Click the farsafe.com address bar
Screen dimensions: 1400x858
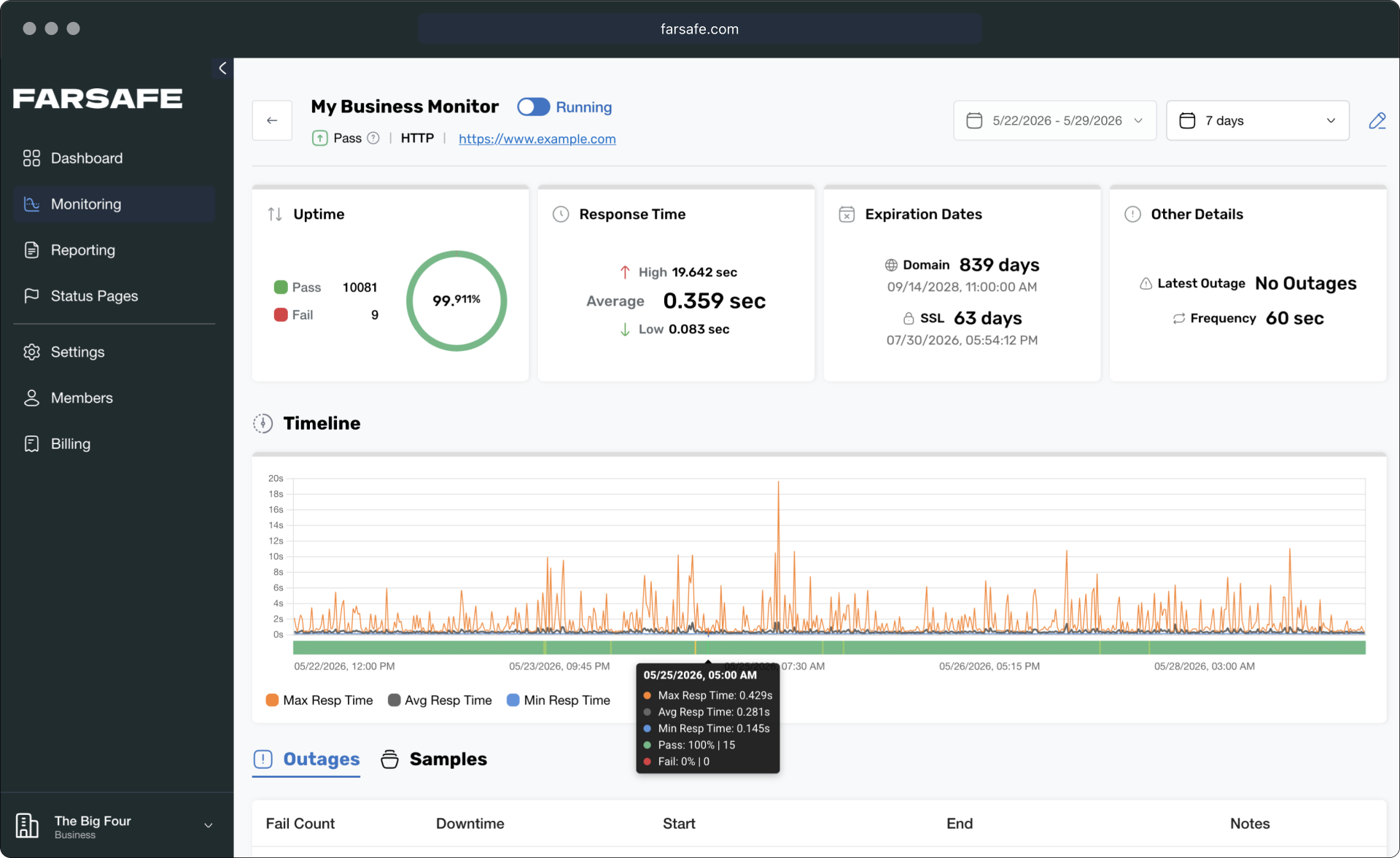click(700, 29)
